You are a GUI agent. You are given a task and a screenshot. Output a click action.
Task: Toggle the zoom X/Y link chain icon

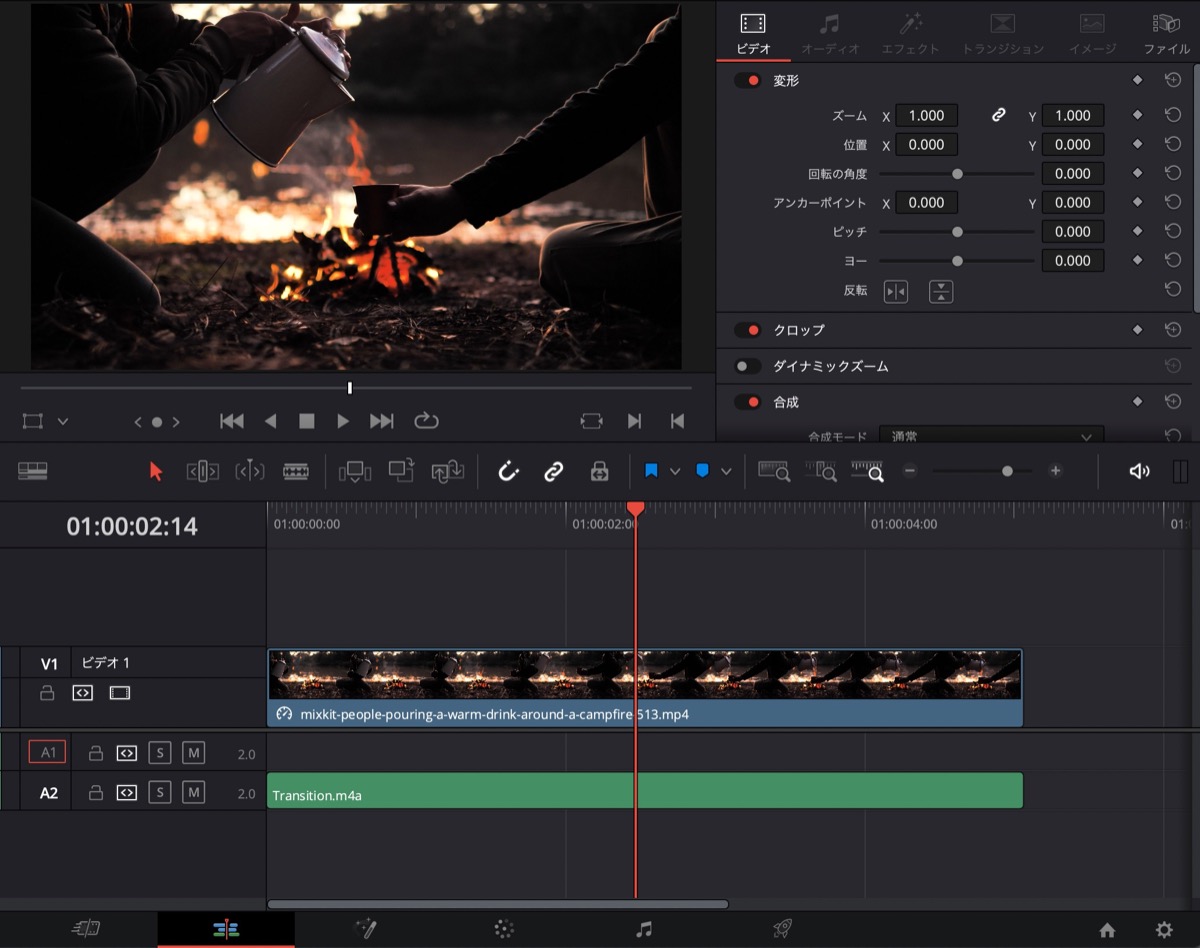998,116
